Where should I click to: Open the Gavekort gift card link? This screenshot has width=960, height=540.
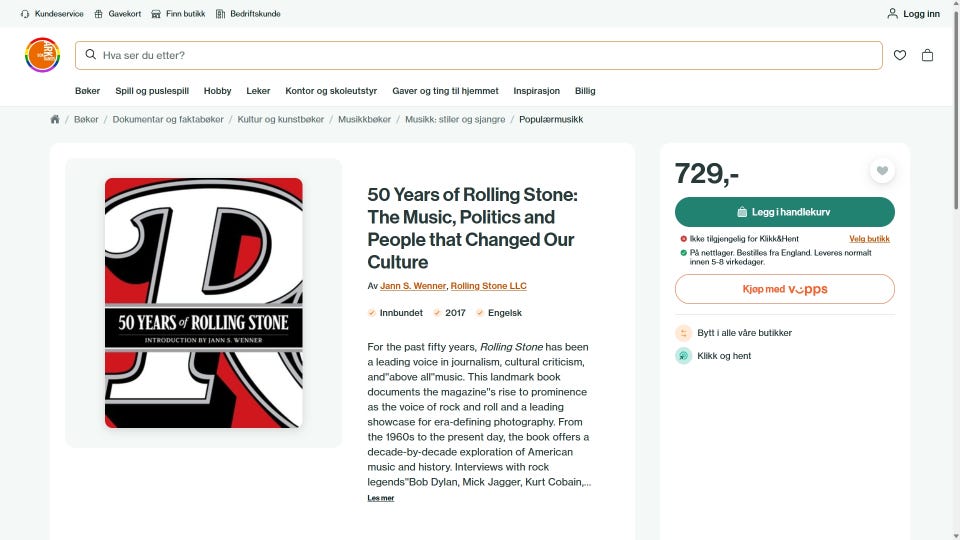[x=117, y=14]
